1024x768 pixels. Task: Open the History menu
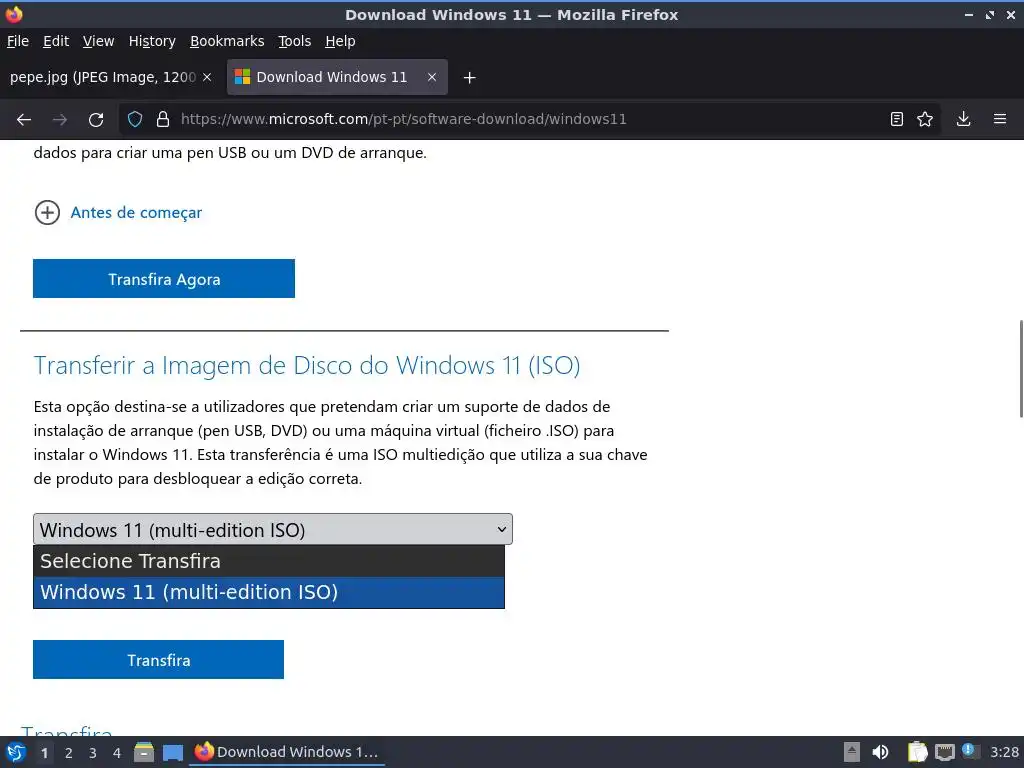152,41
